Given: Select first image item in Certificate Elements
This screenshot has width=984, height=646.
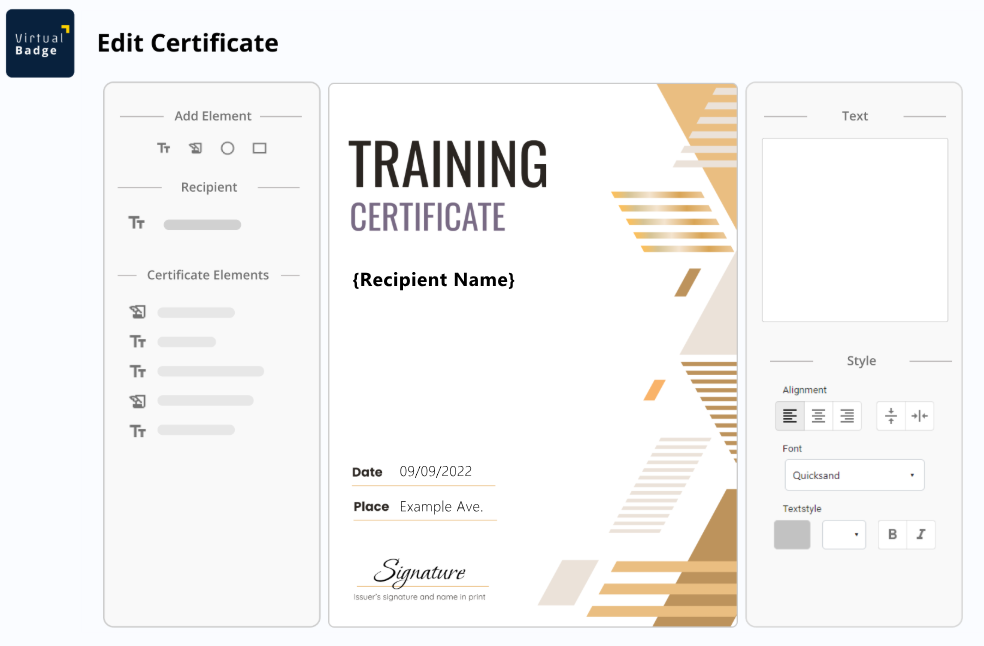Looking at the screenshot, I should coord(194,313).
